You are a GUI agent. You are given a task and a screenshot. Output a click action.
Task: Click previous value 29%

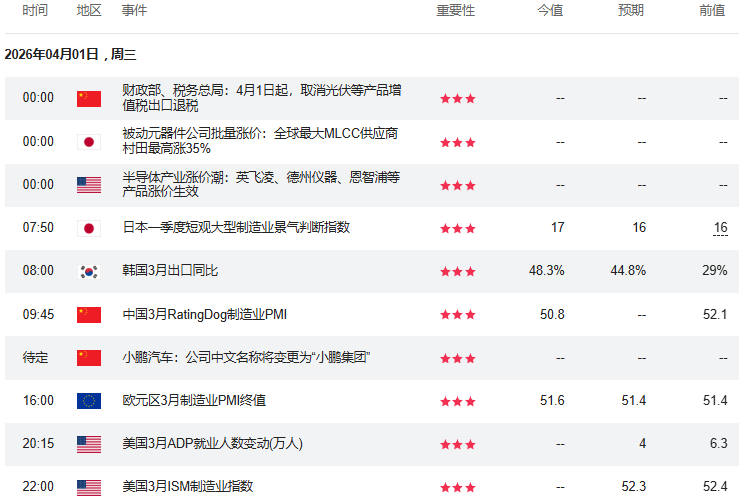(x=715, y=270)
